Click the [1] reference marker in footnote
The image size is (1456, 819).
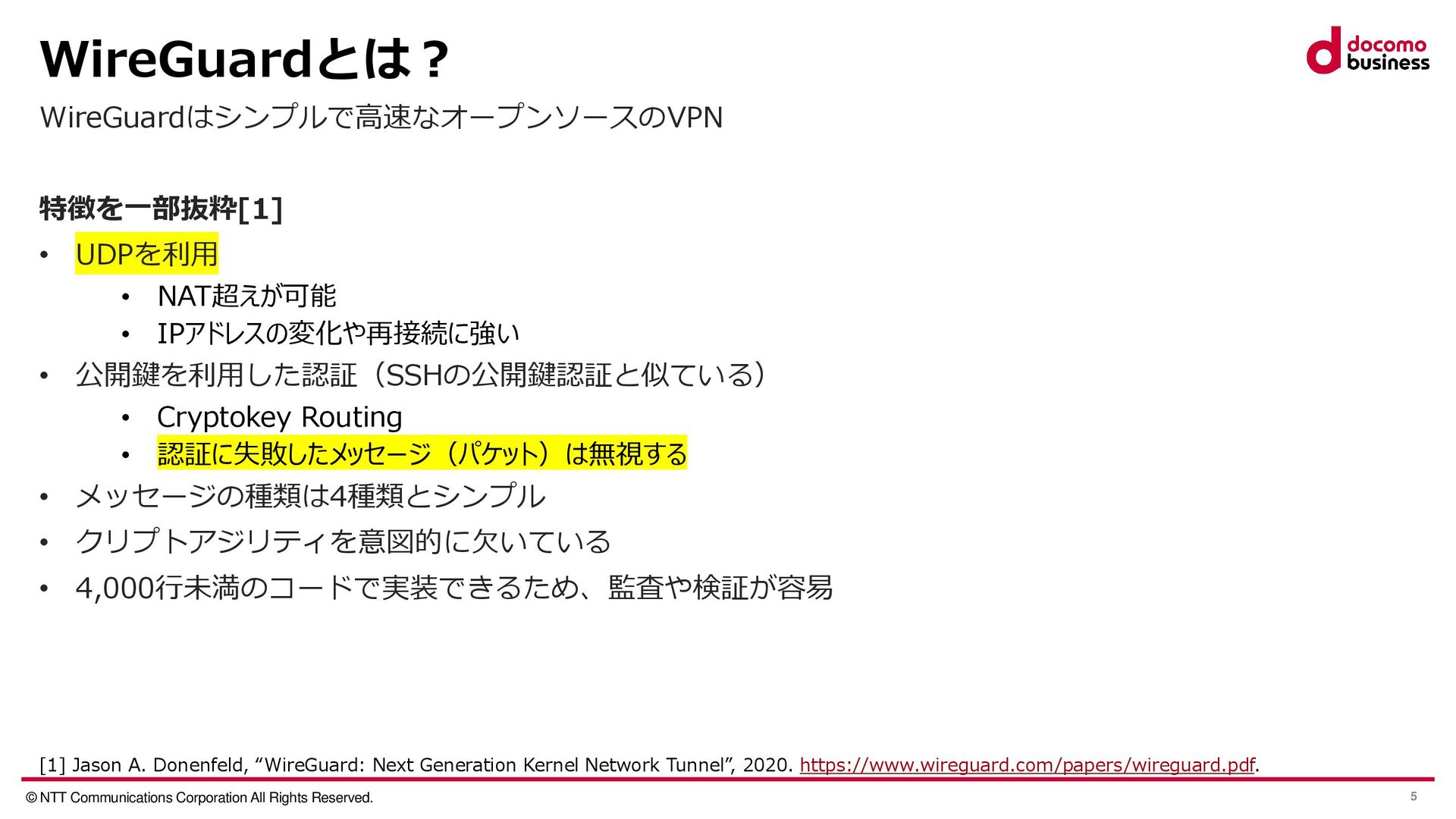coord(52,764)
